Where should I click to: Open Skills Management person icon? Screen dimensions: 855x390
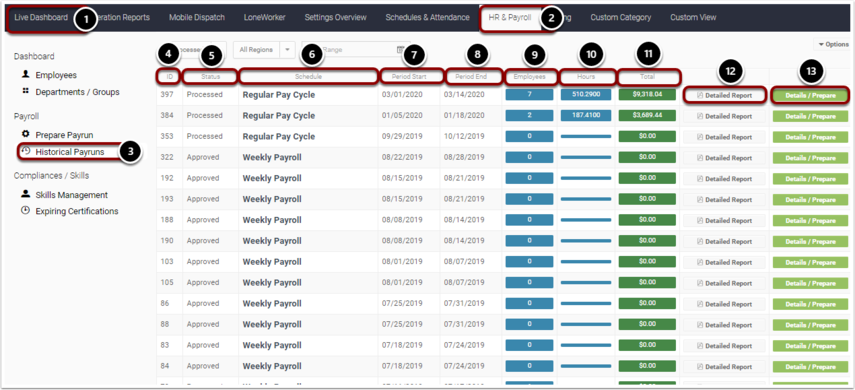coord(25,194)
